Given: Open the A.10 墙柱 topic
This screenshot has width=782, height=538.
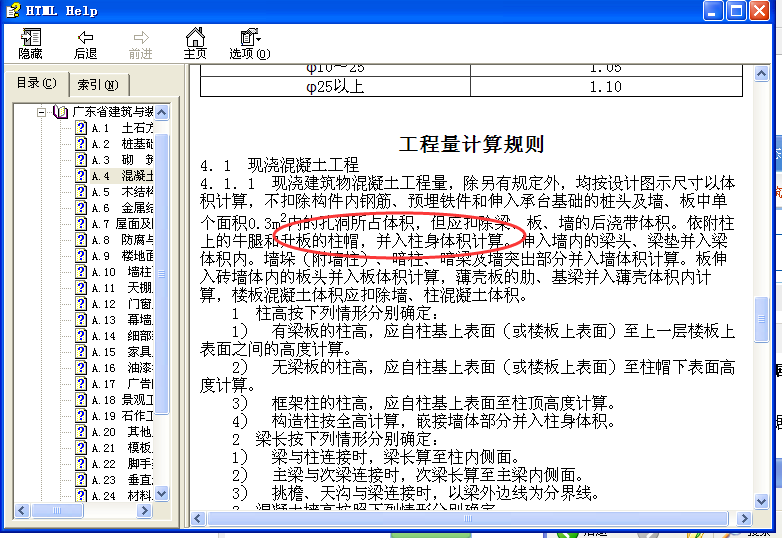Looking at the screenshot, I should pyautogui.click(x=122, y=272).
